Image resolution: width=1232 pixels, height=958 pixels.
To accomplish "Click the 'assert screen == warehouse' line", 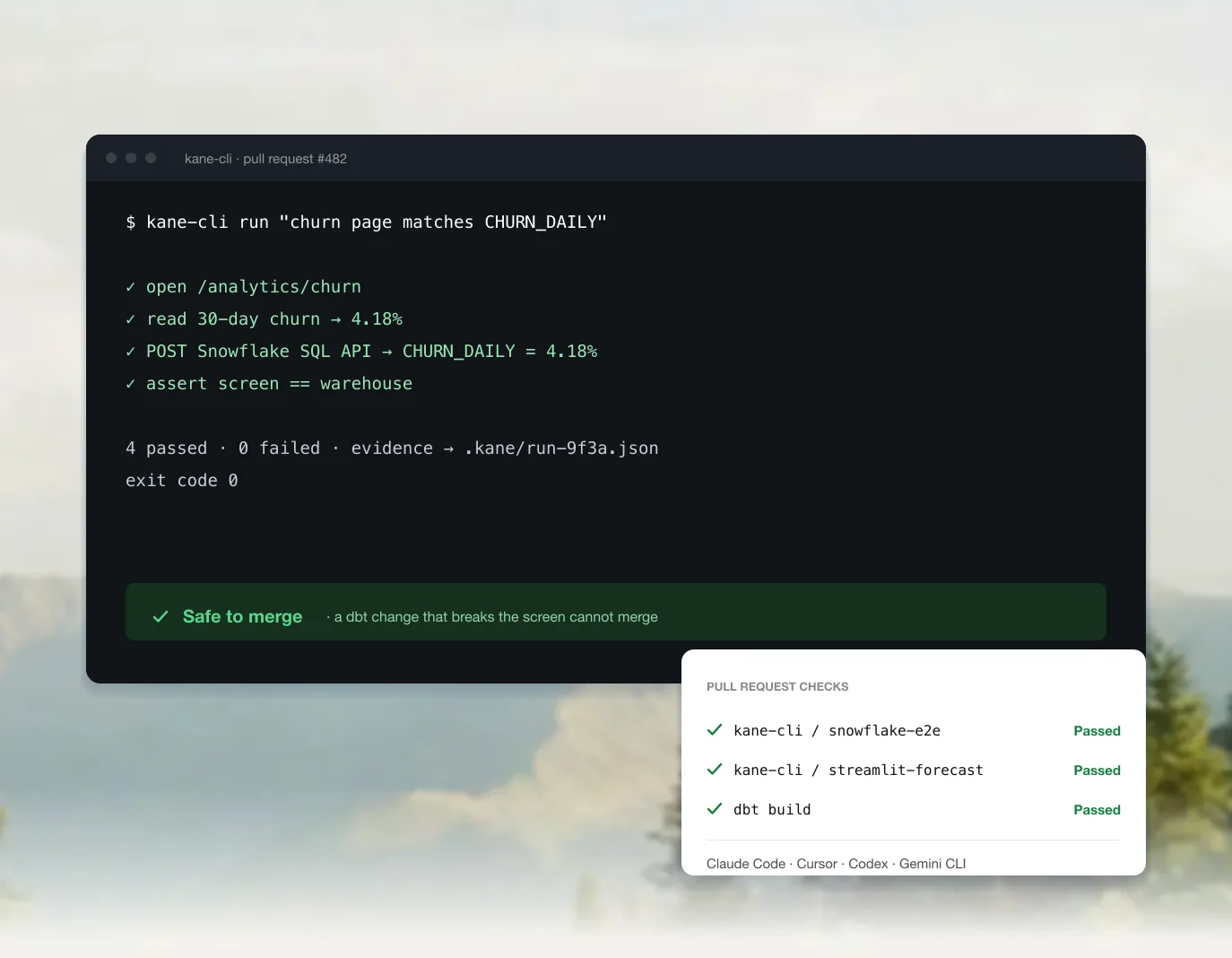I will coord(269,383).
